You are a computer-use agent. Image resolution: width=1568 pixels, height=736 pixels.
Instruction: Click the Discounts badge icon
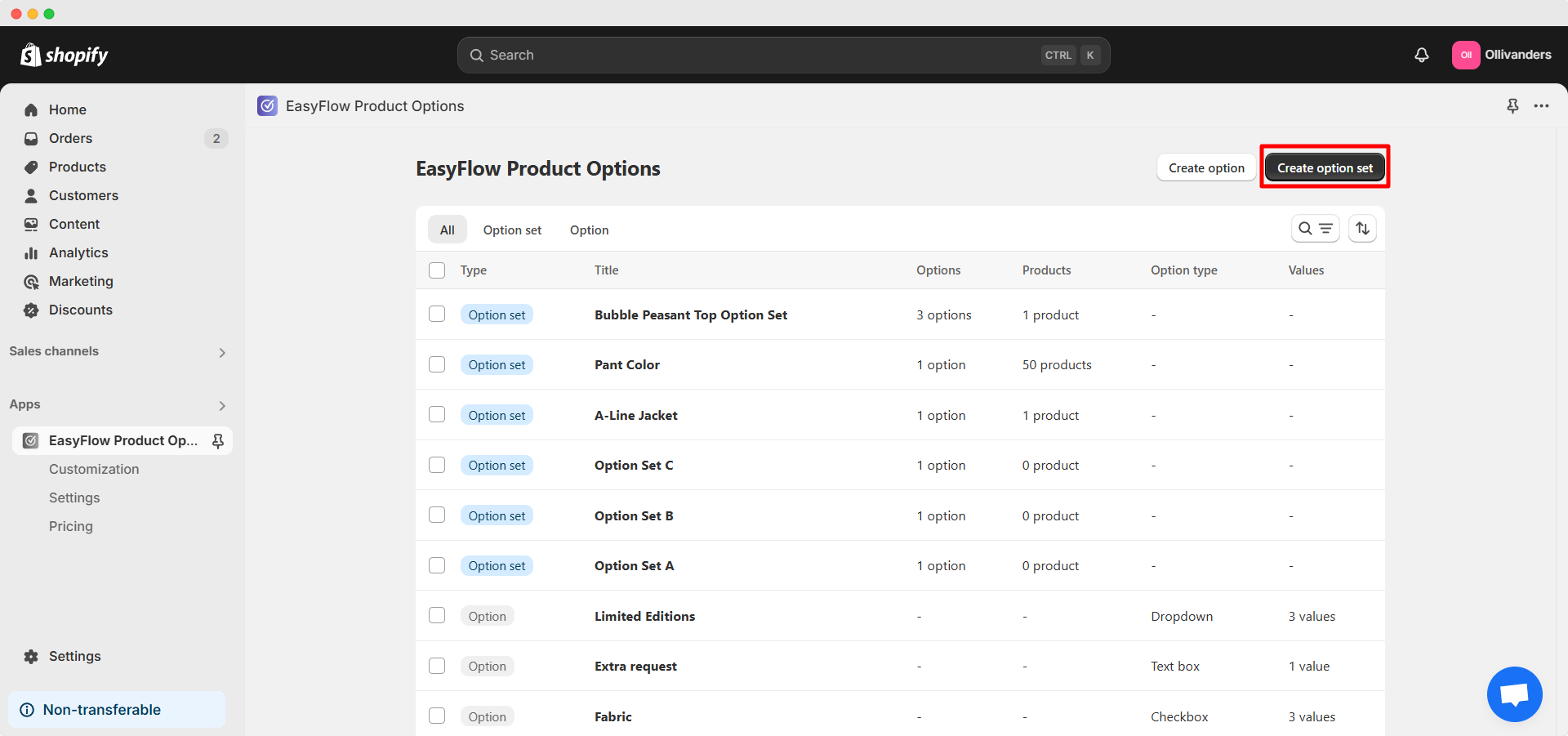[31, 310]
